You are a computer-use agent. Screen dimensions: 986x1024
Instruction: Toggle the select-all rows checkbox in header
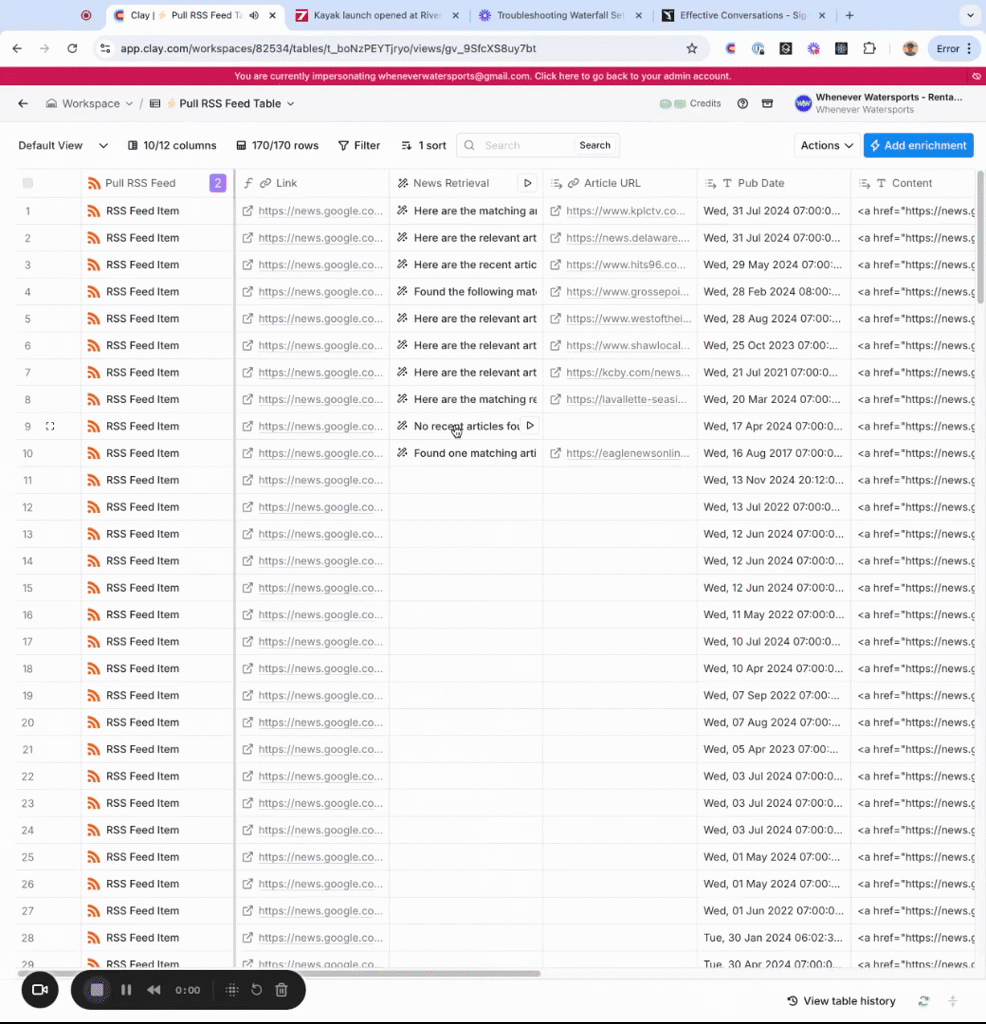coord(28,183)
